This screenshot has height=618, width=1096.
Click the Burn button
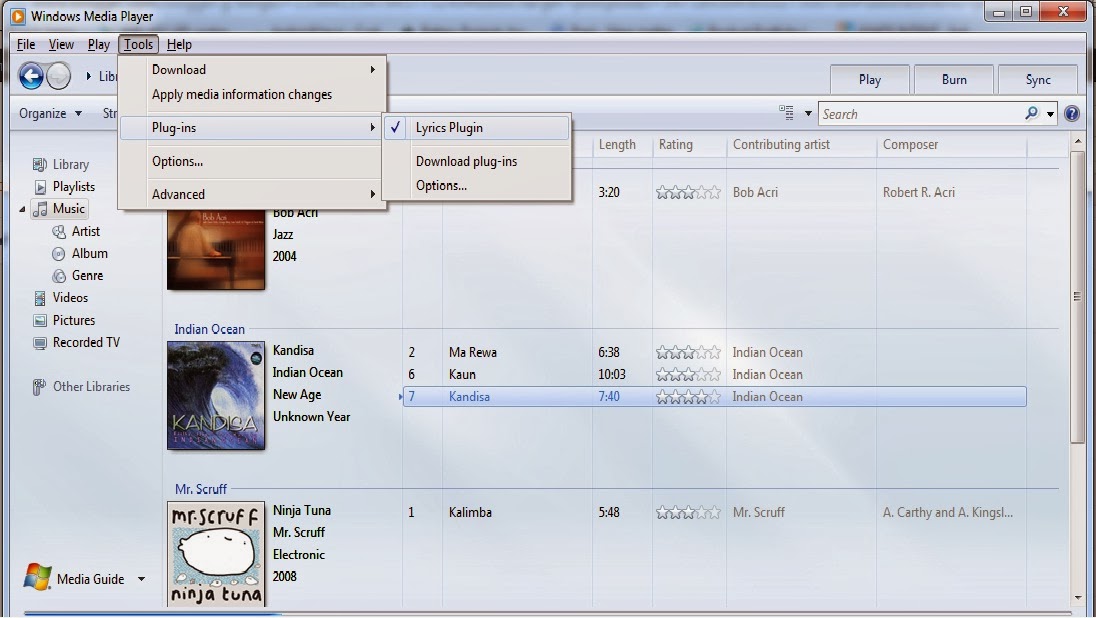coord(953,78)
